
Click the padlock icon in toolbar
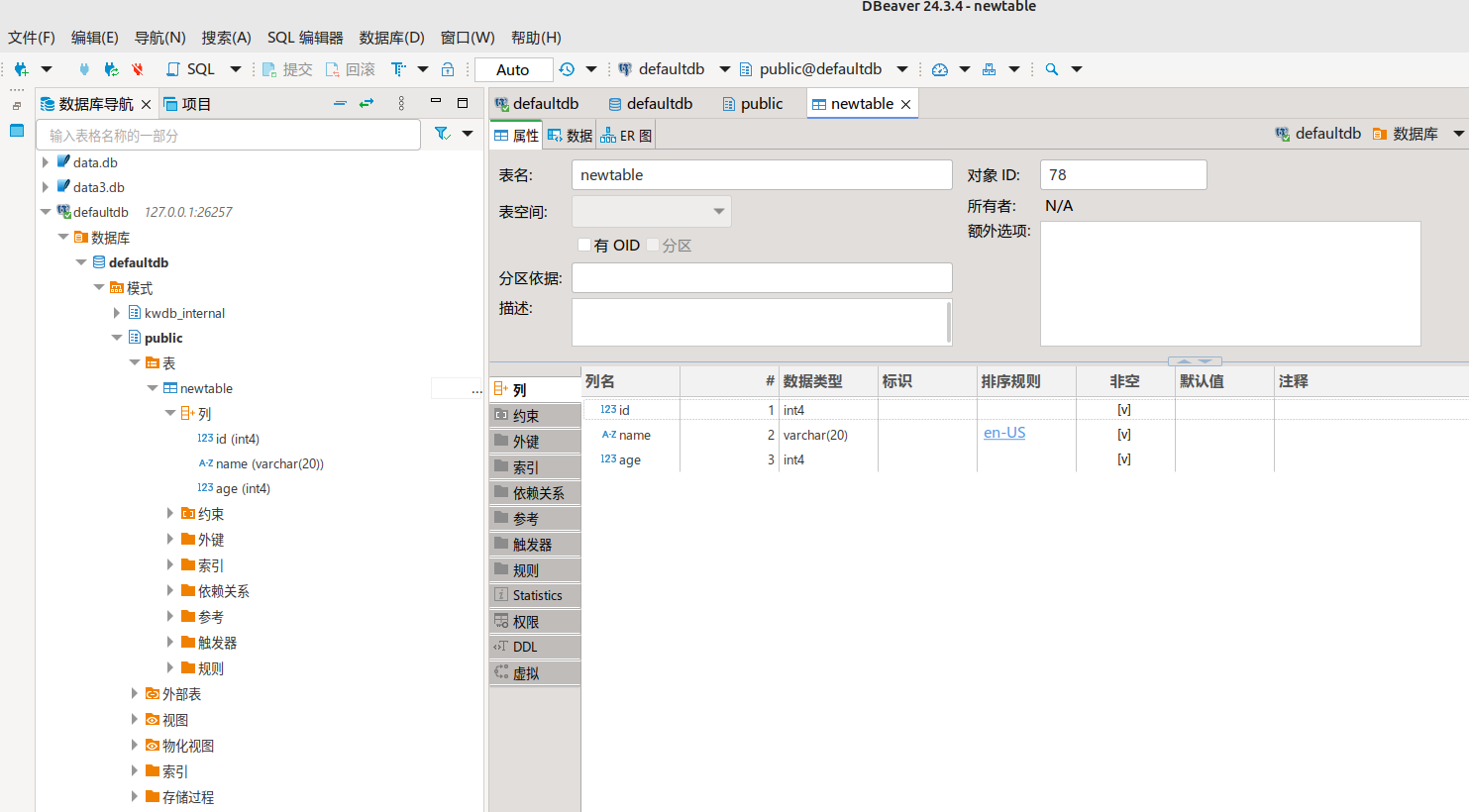tap(448, 69)
